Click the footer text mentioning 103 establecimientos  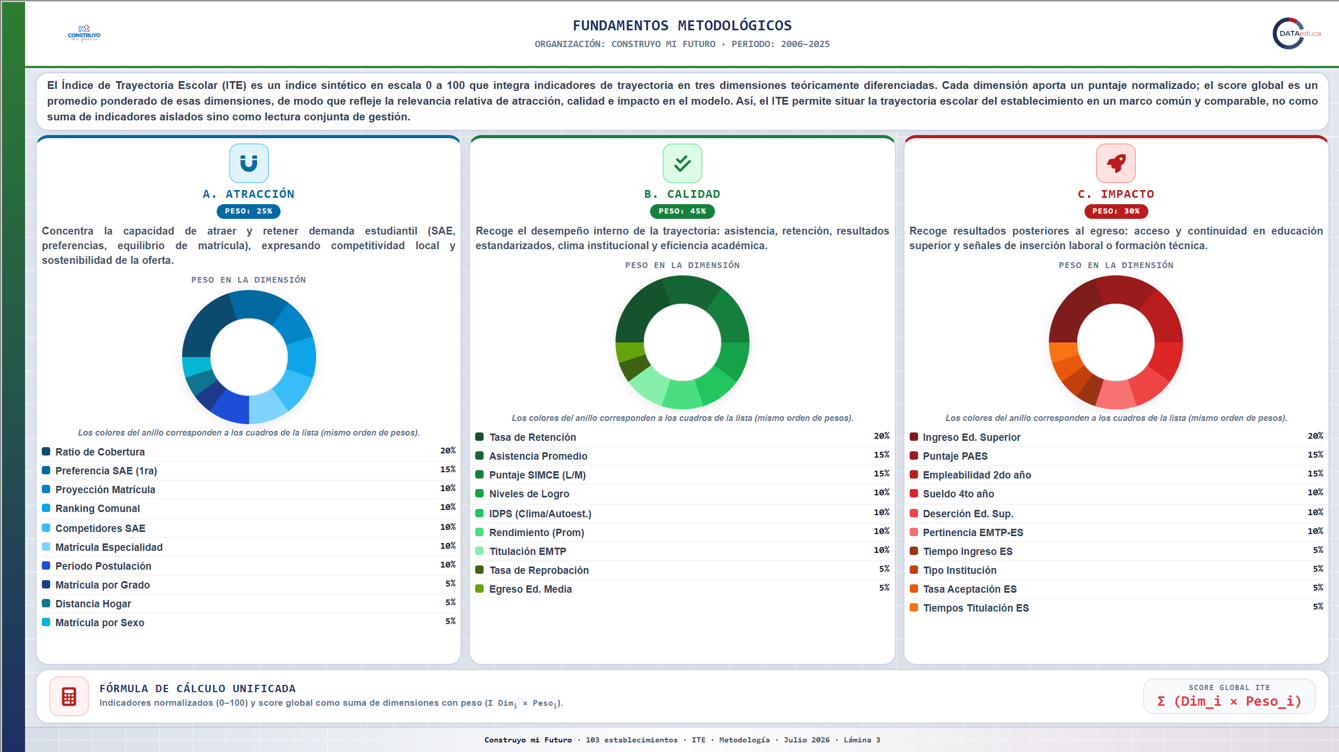pos(683,740)
